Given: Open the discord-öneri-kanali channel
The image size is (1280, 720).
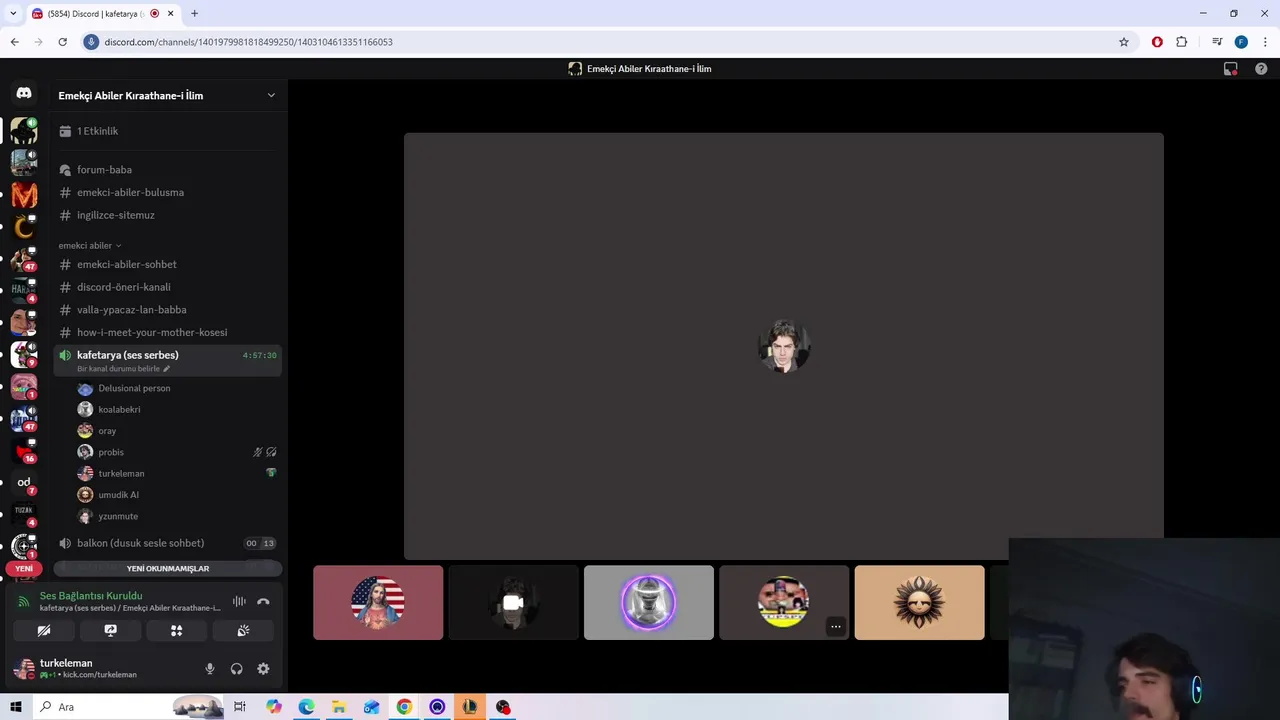Looking at the screenshot, I should pyautogui.click(x=167, y=287).
